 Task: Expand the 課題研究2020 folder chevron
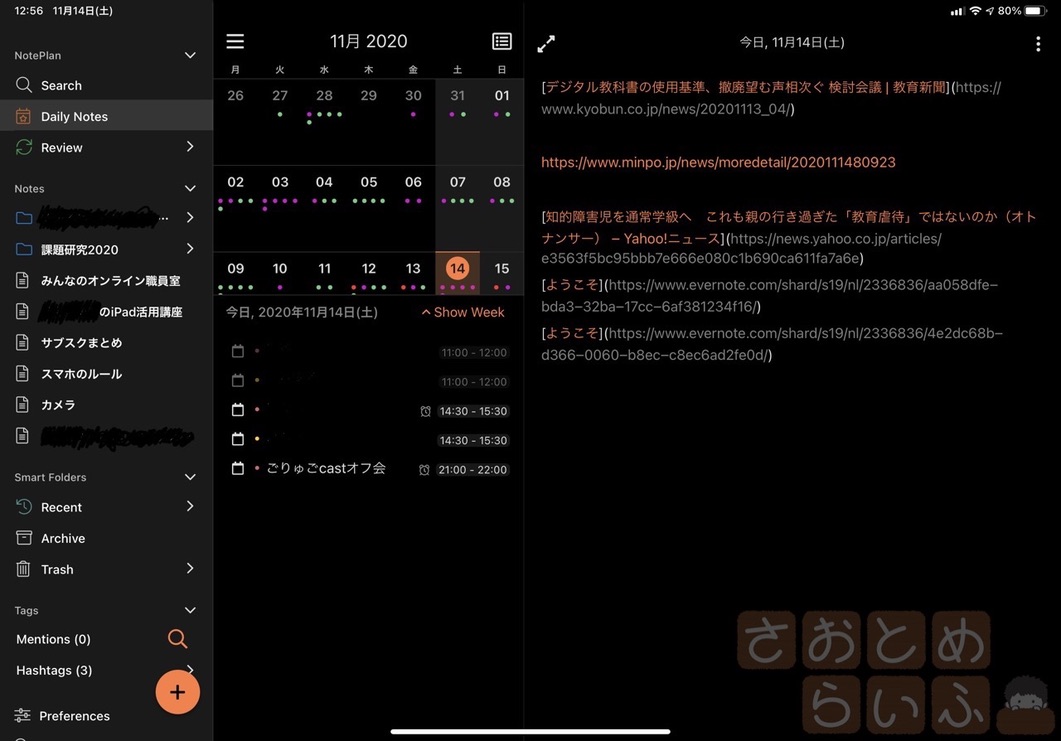(x=190, y=249)
